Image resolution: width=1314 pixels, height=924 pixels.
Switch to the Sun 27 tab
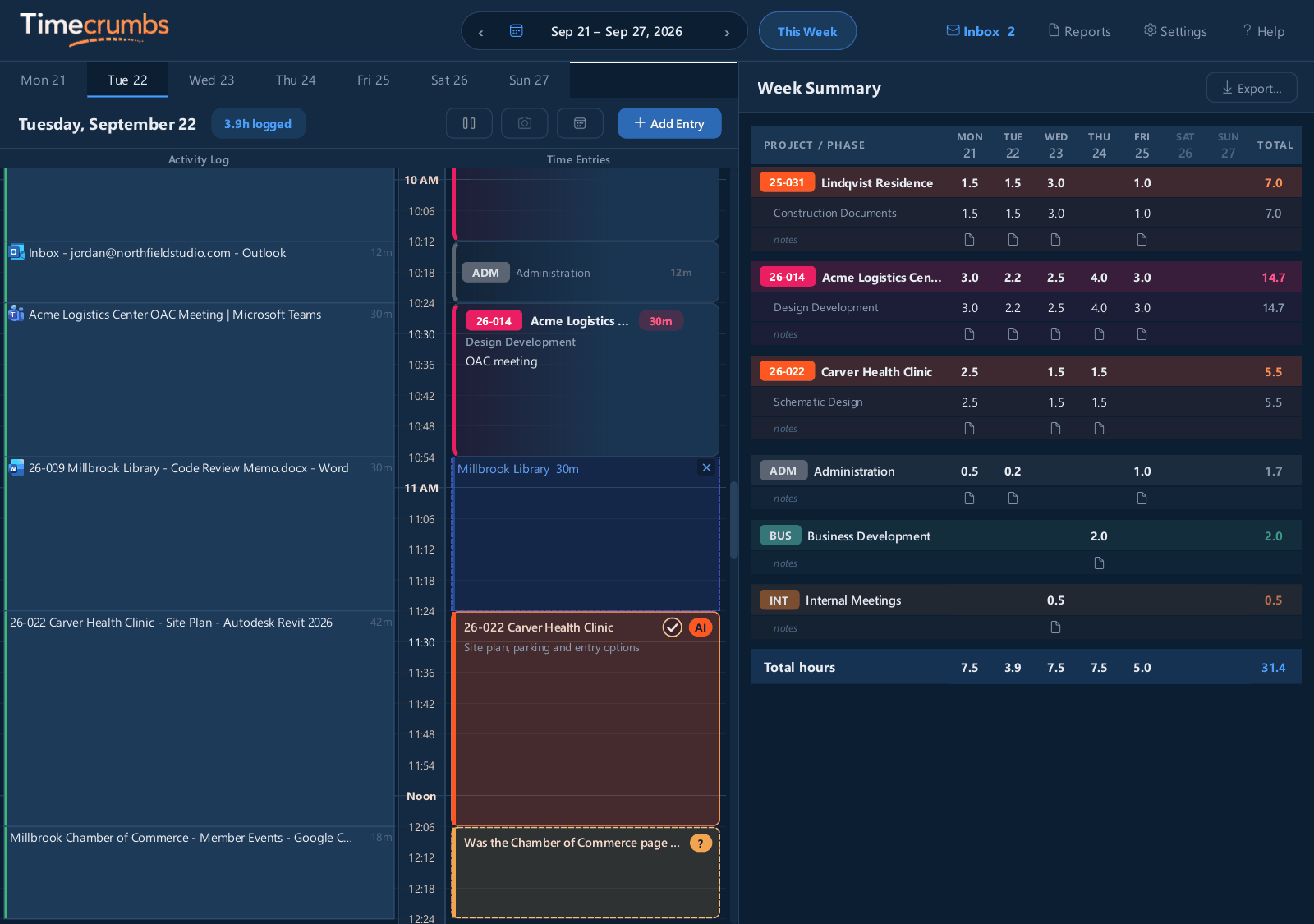point(529,80)
